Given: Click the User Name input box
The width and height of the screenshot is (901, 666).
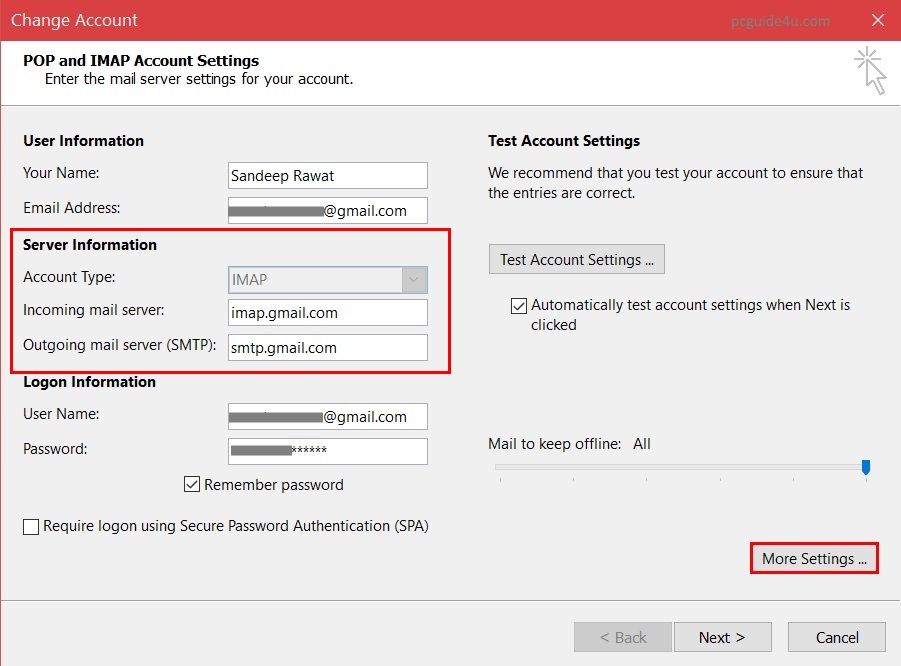Looking at the screenshot, I should tap(328, 417).
